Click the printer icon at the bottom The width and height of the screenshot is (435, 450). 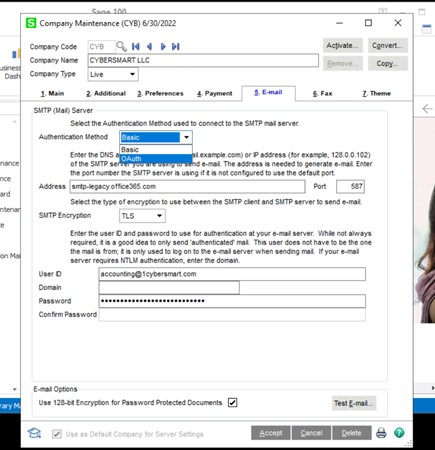(x=381, y=433)
